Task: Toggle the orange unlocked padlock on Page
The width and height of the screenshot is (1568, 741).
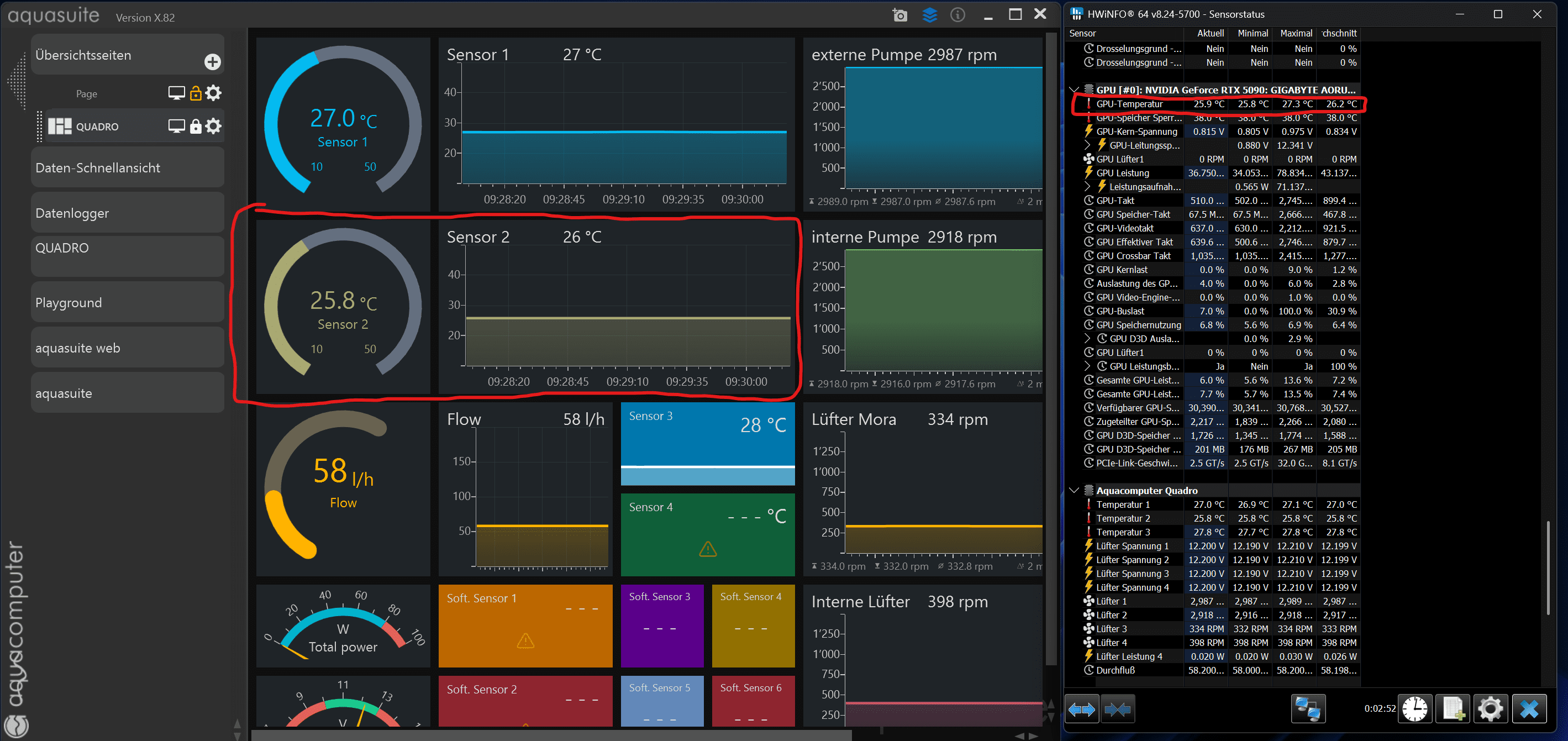Action: click(x=196, y=93)
